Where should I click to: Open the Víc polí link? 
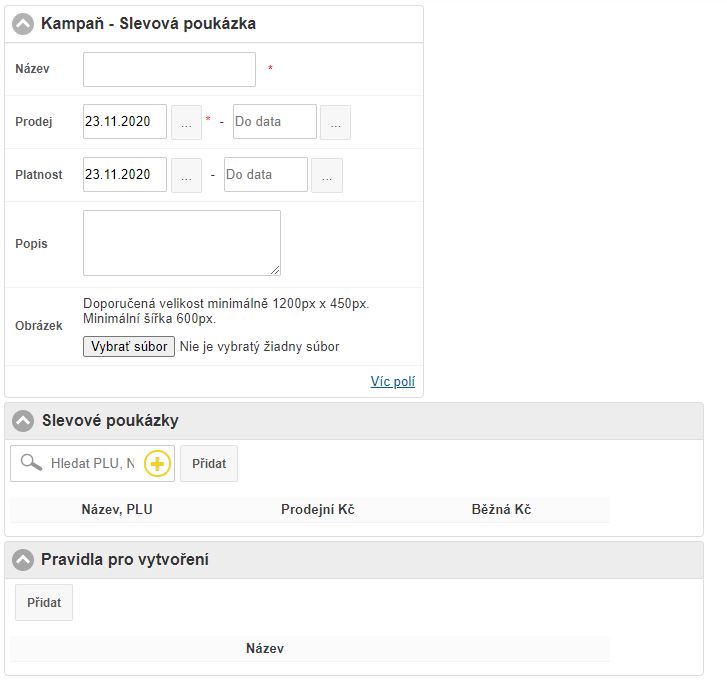[x=392, y=382]
